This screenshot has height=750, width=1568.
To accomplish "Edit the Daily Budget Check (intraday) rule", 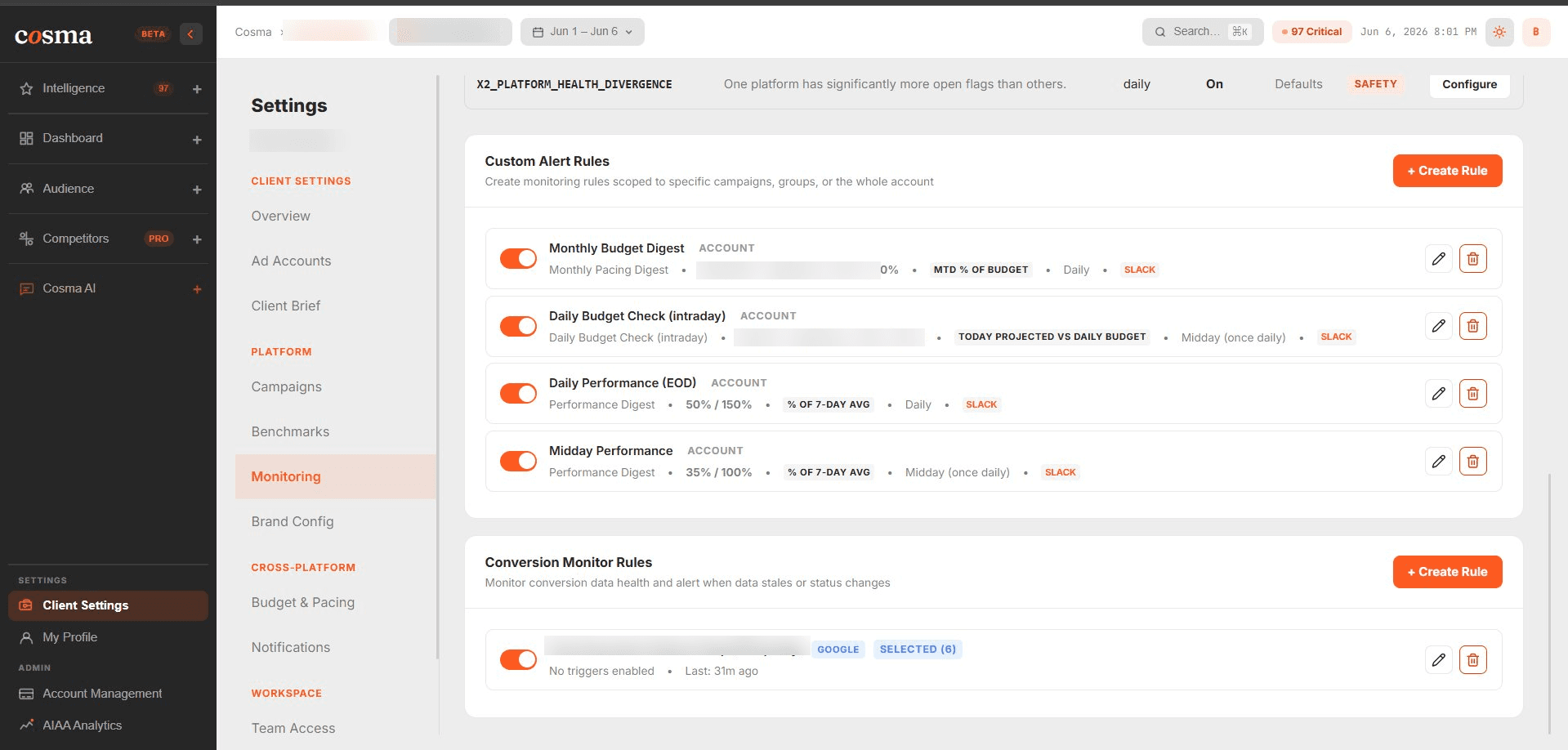I will (x=1439, y=326).
